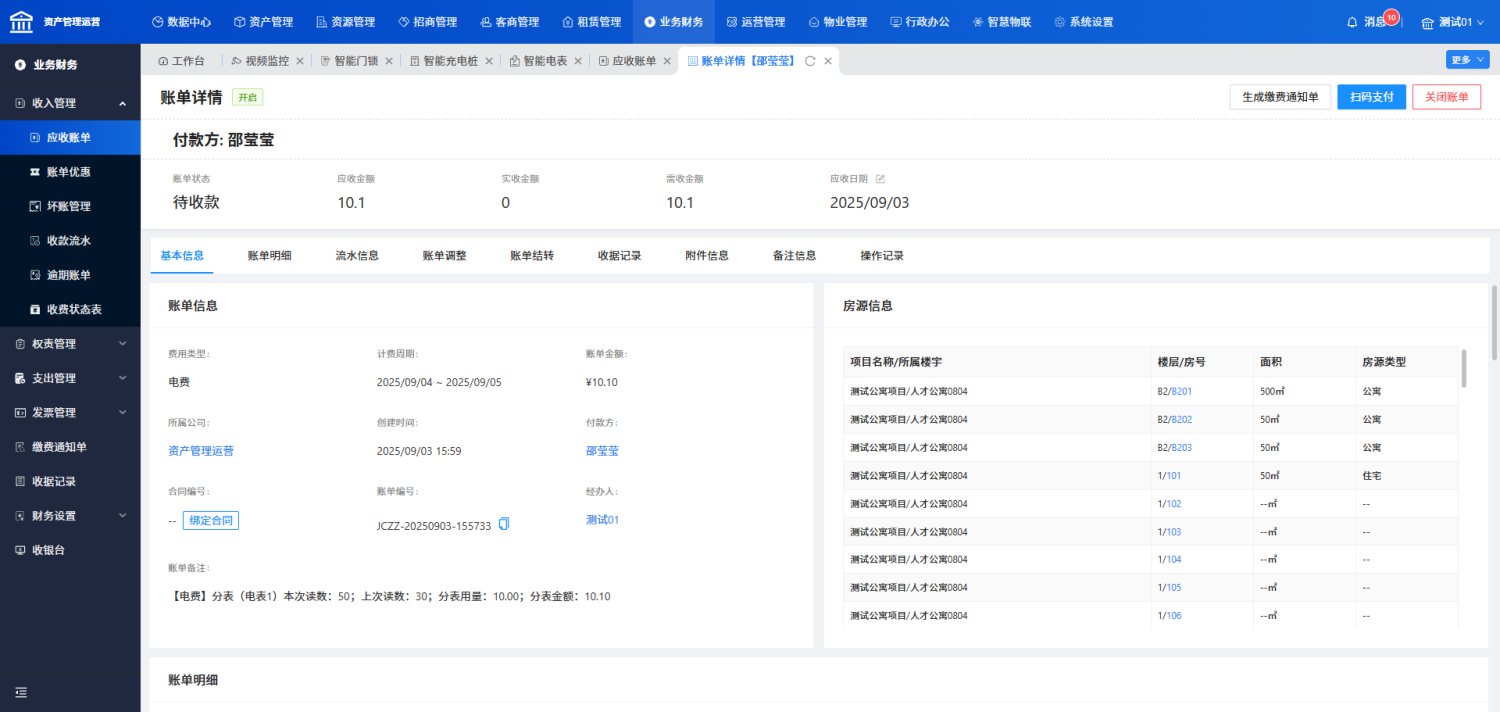Open 行政办公 in top navigation
Image resolution: width=1500 pixels, height=712 pixels.
coord(919,22)
